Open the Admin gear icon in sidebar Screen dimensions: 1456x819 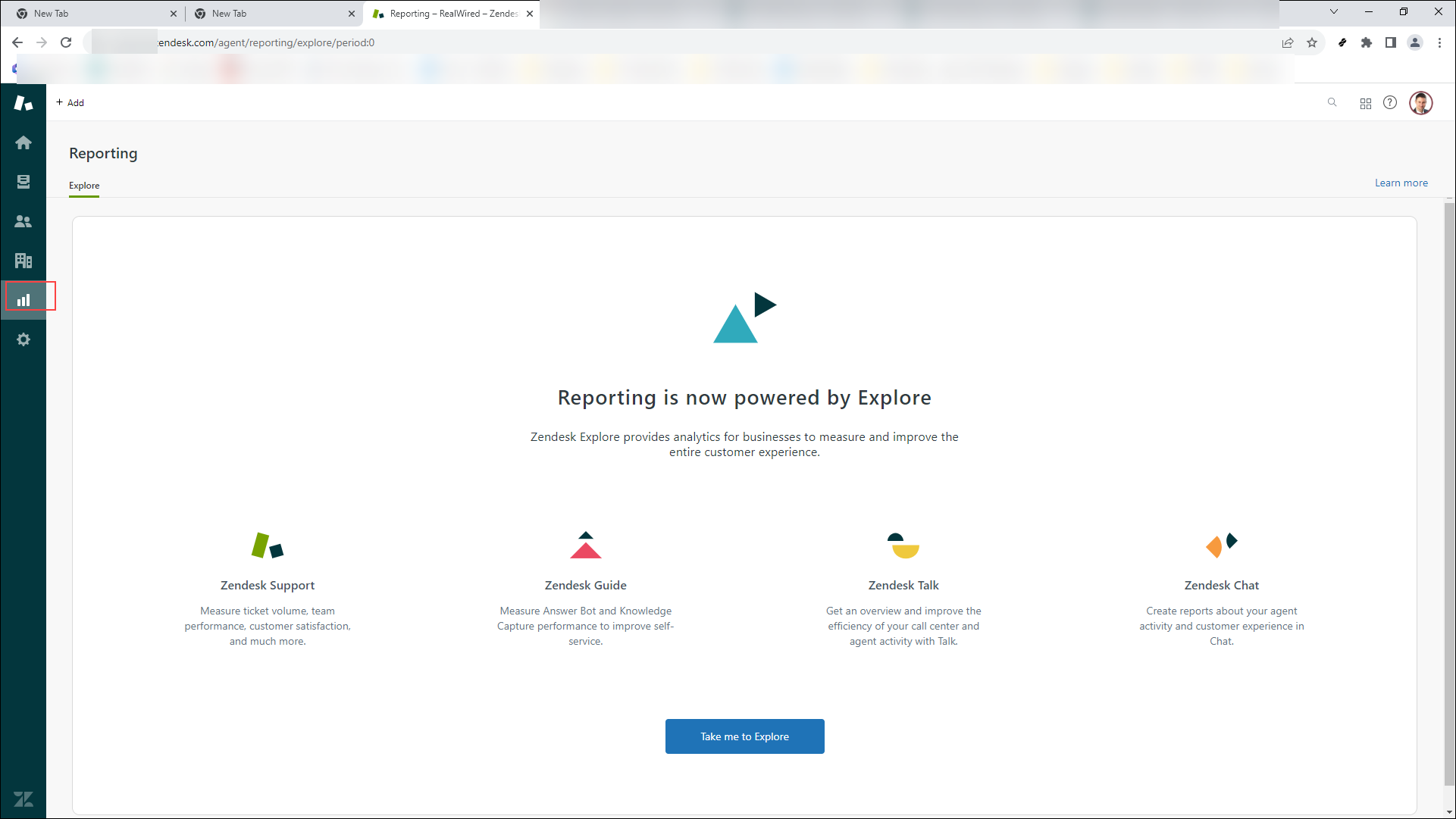point(23,339)
